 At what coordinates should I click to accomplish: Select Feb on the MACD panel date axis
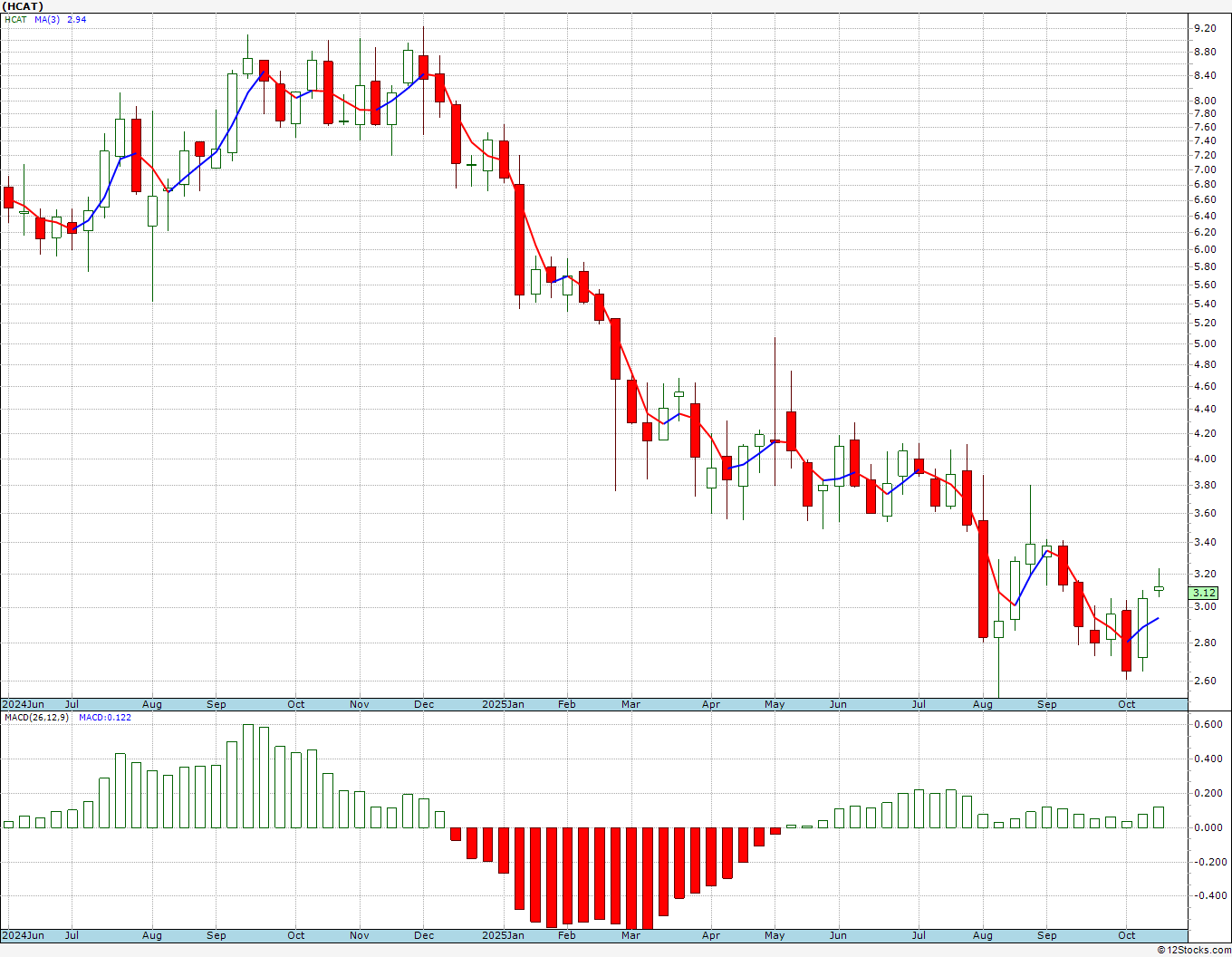click(567, 935)
